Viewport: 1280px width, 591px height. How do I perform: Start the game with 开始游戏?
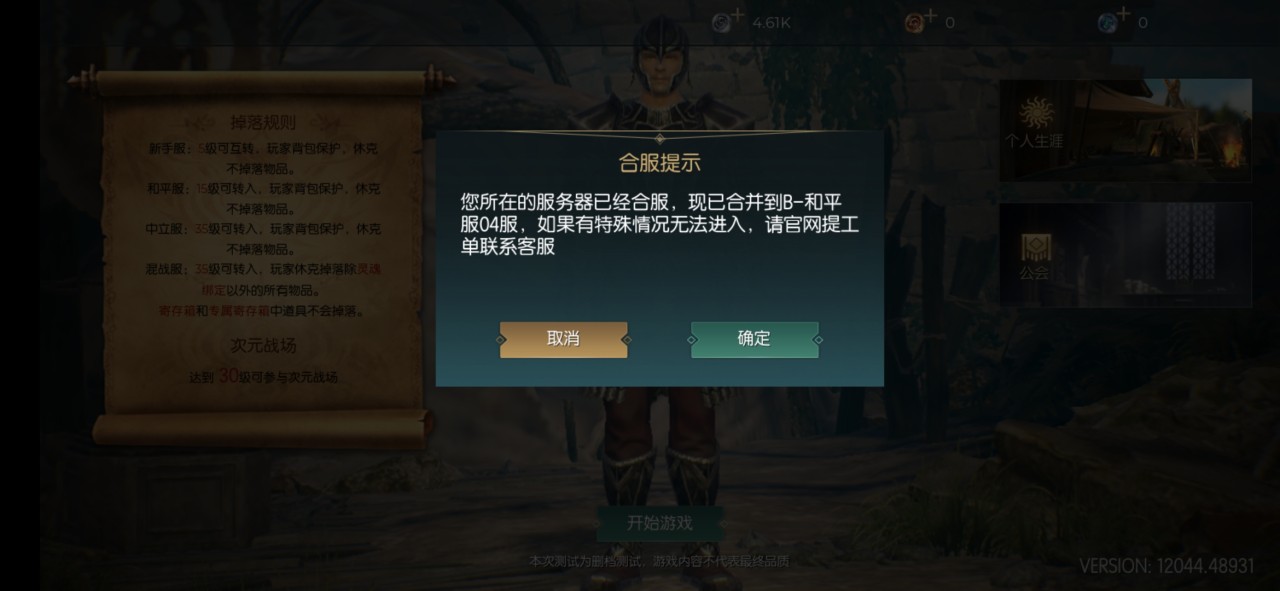click(659, 523)
